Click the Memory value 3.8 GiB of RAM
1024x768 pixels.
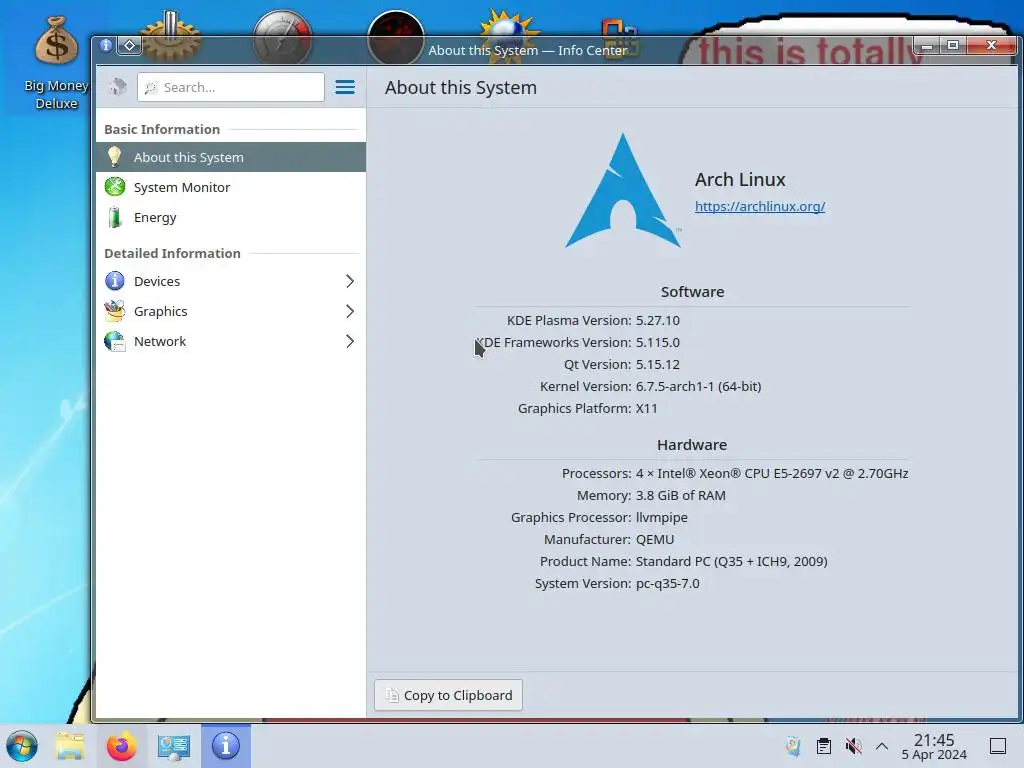tap(680, 496)
